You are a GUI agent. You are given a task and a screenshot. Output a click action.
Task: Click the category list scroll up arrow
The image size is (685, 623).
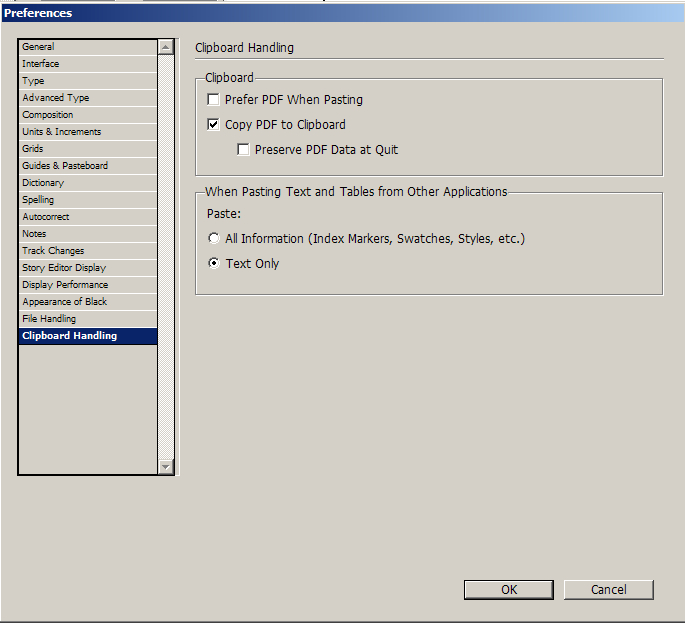point(166,47)
